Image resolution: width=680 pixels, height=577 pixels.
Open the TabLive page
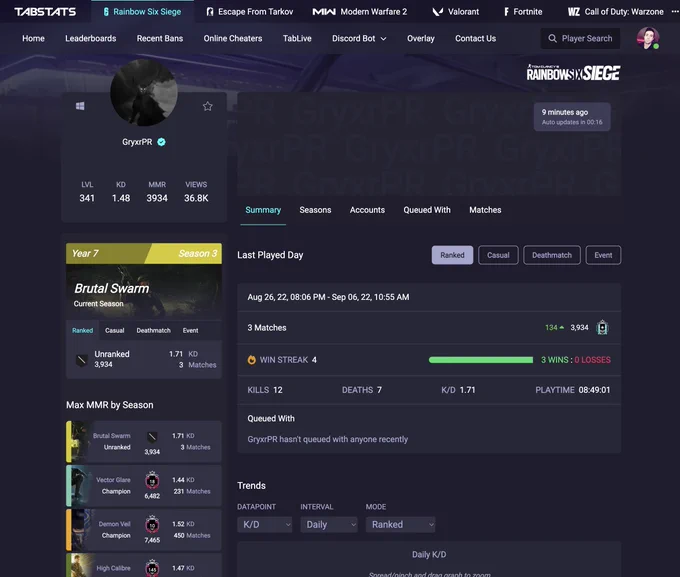(297, 39)
